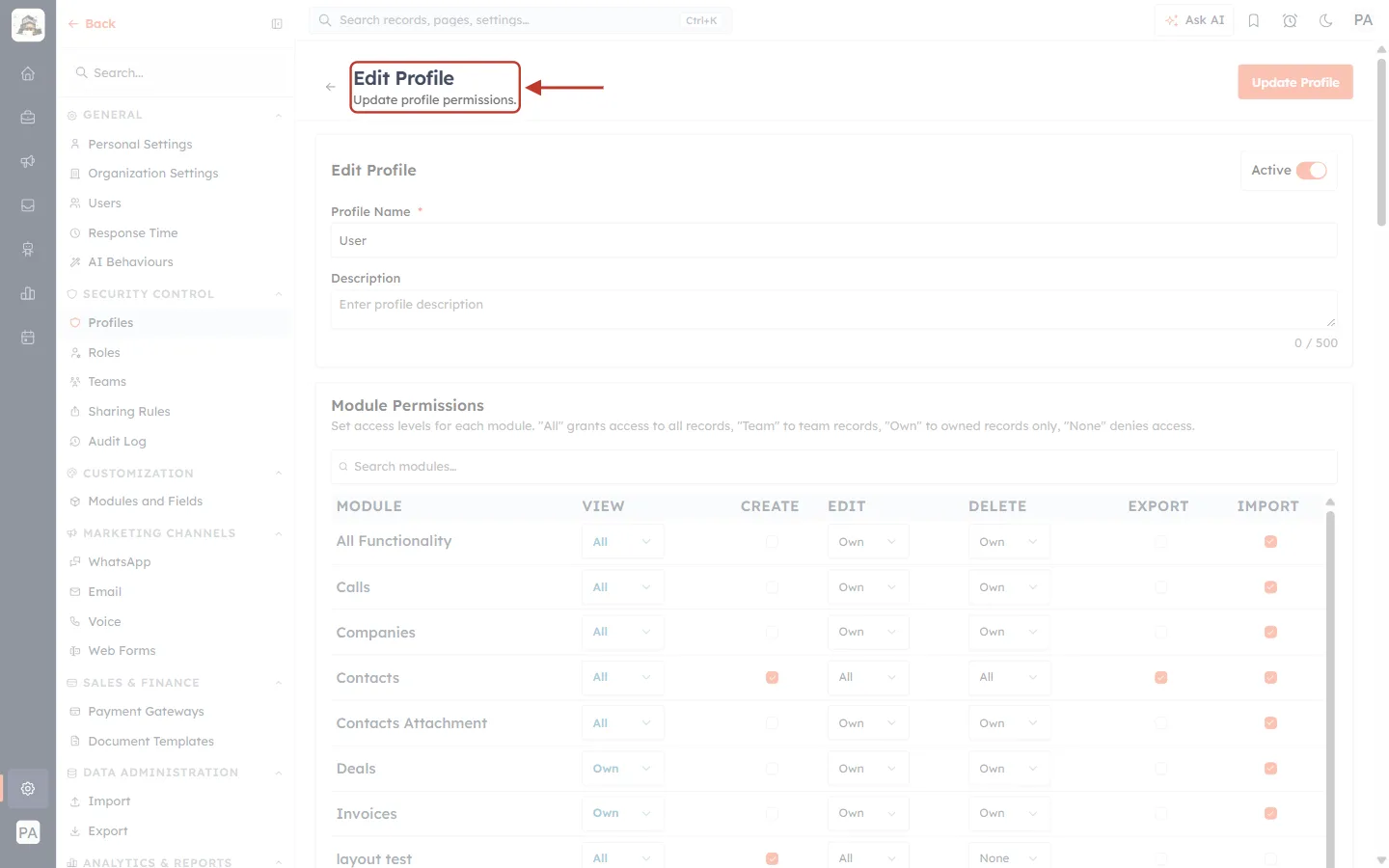The image size is (1389, 868).
Task: Open the briefcase icon in left rail
Action: (28, 117)
